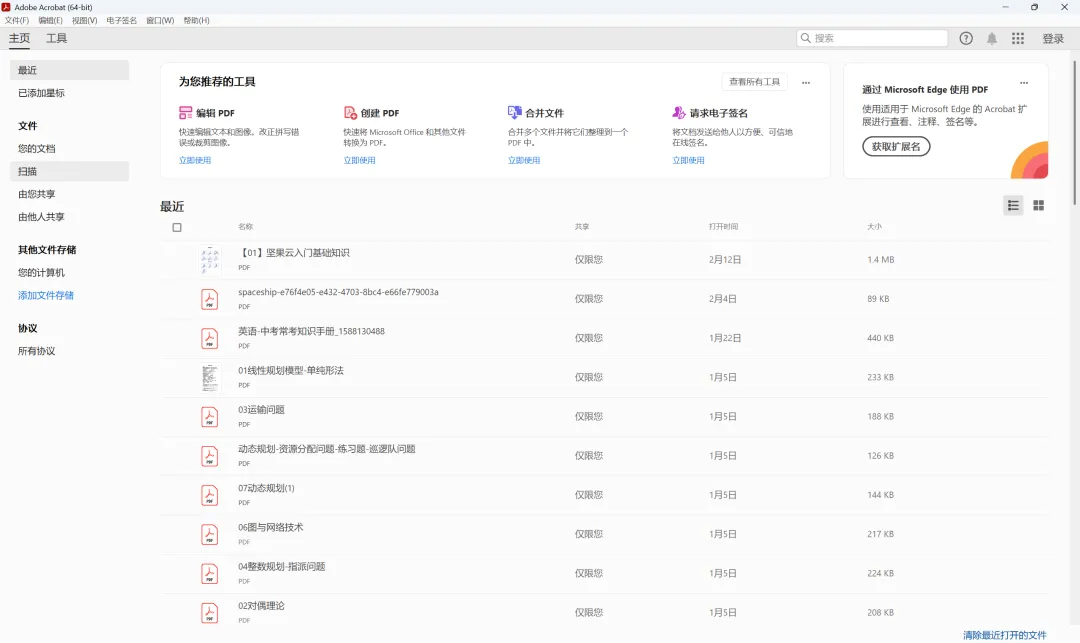
Task: Switch to list view icon
Action: pyautogui.click(x=1013, y=205)
